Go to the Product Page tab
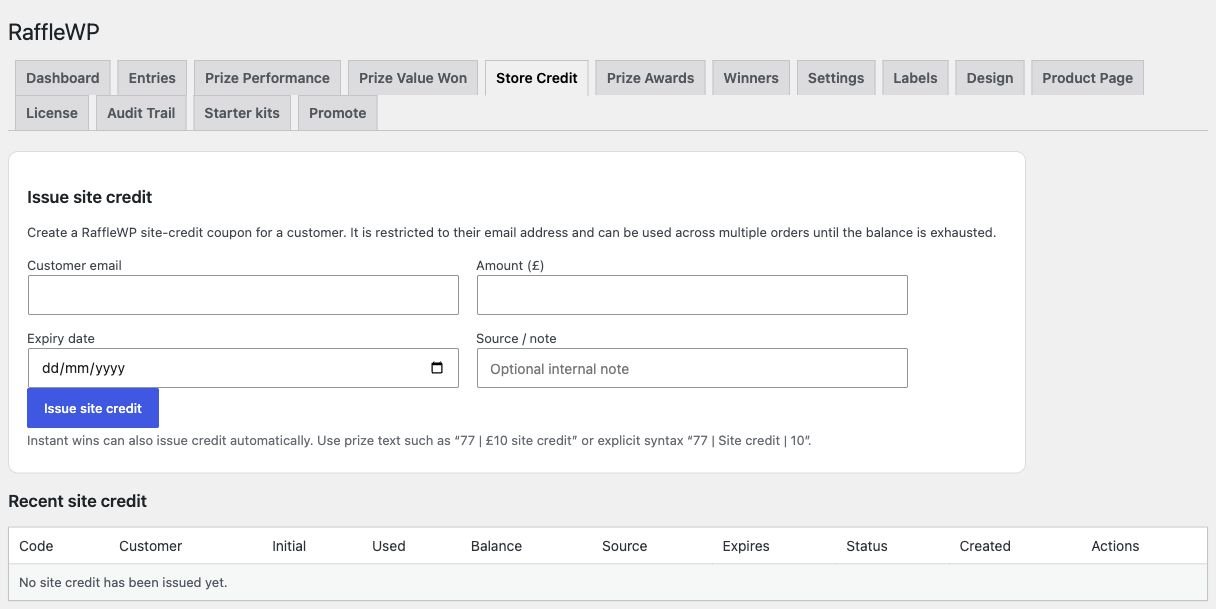Image resolution: width=1216 pixels, height=609 pixels. coord(1087,78)
